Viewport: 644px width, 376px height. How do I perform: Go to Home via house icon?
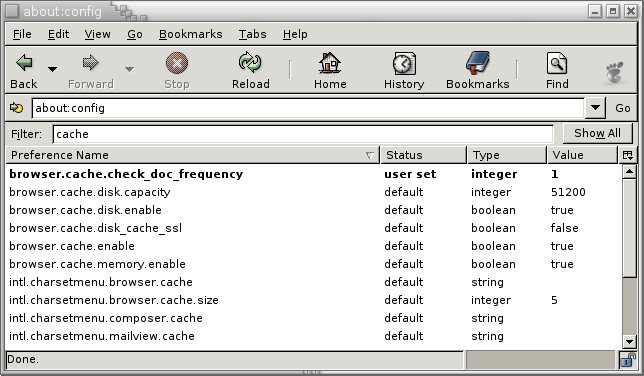(330, 63)
